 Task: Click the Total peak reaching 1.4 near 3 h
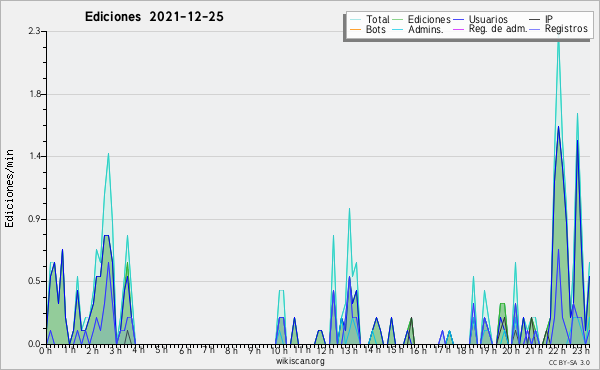click(x=108, y=154)
